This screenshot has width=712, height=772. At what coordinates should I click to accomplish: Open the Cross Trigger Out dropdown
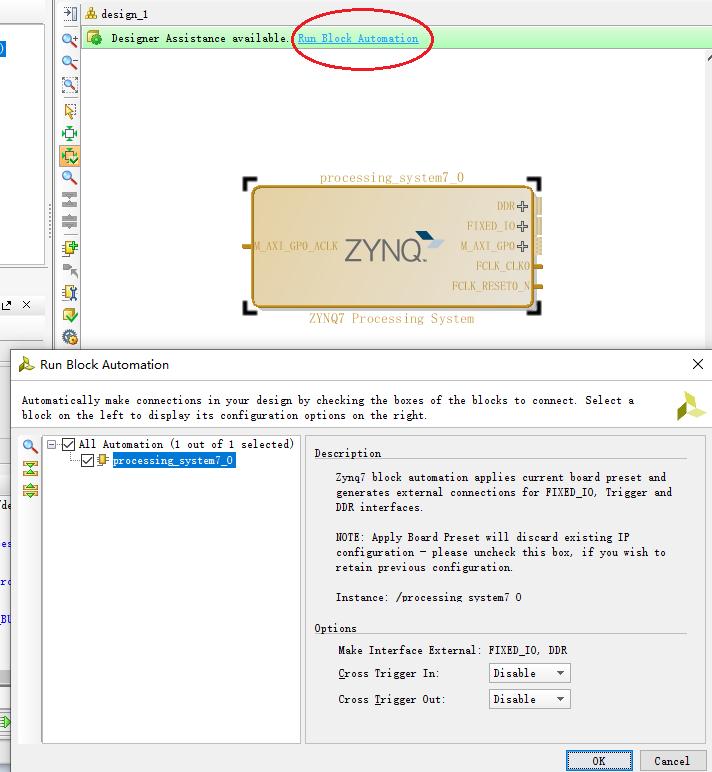(529, 699)
